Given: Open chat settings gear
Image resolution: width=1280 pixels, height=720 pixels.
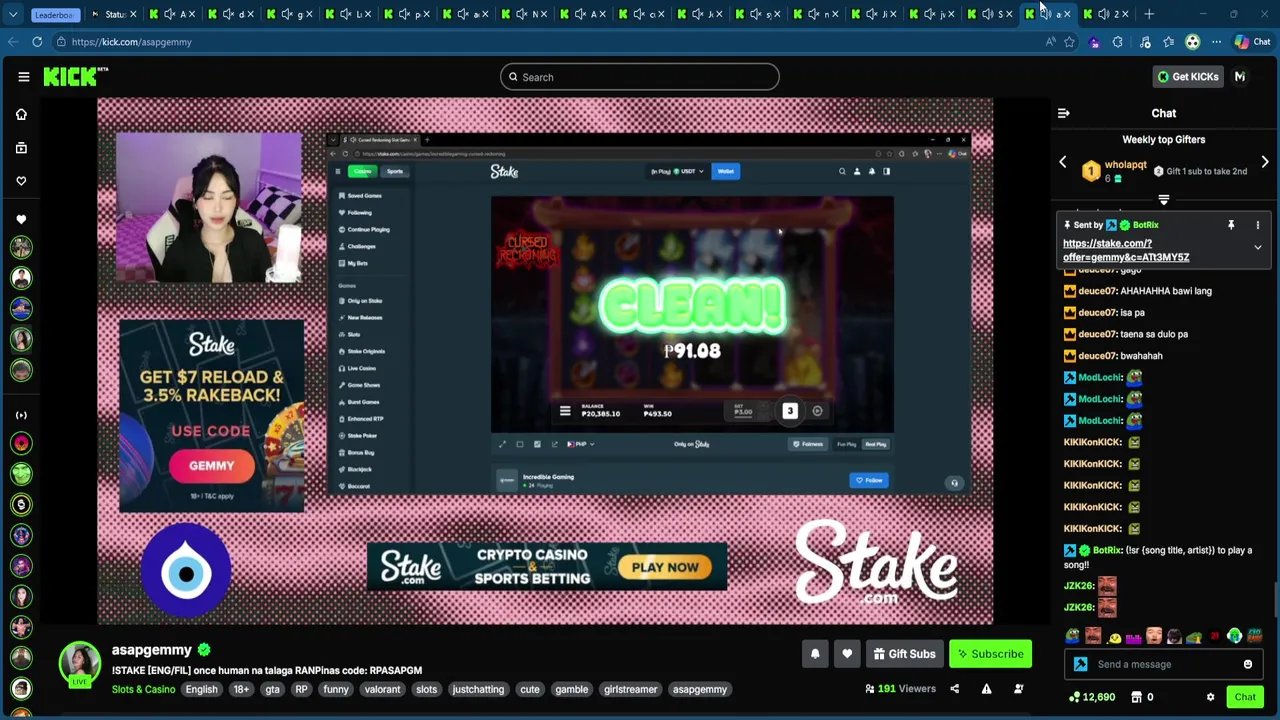Looking at the screenshot, I should pos(1210,697).
